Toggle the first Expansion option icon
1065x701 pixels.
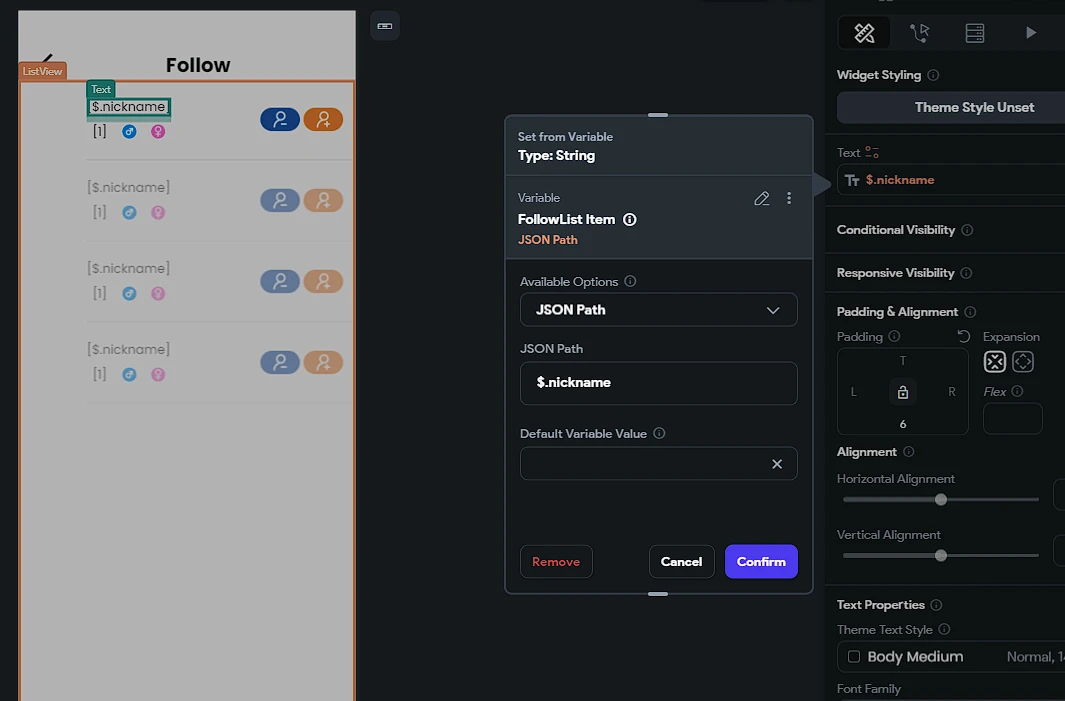click(x=995, y=362)
